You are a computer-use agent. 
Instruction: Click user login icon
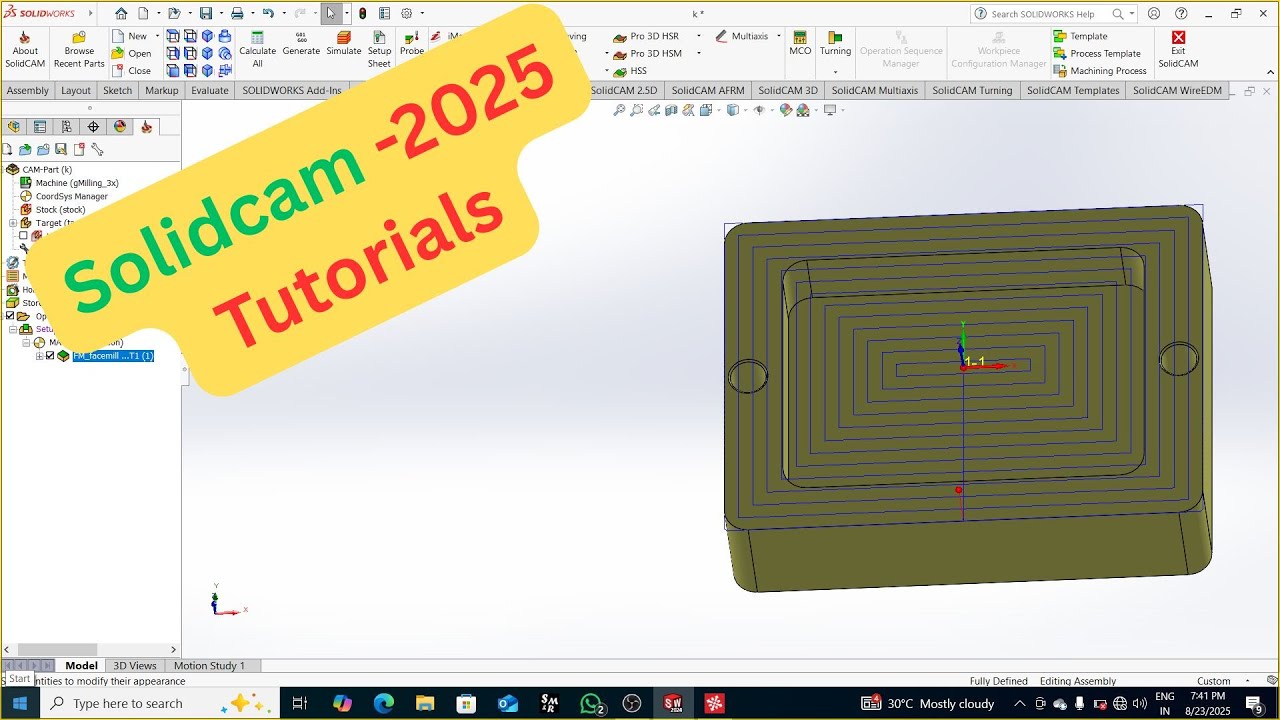1154,13
